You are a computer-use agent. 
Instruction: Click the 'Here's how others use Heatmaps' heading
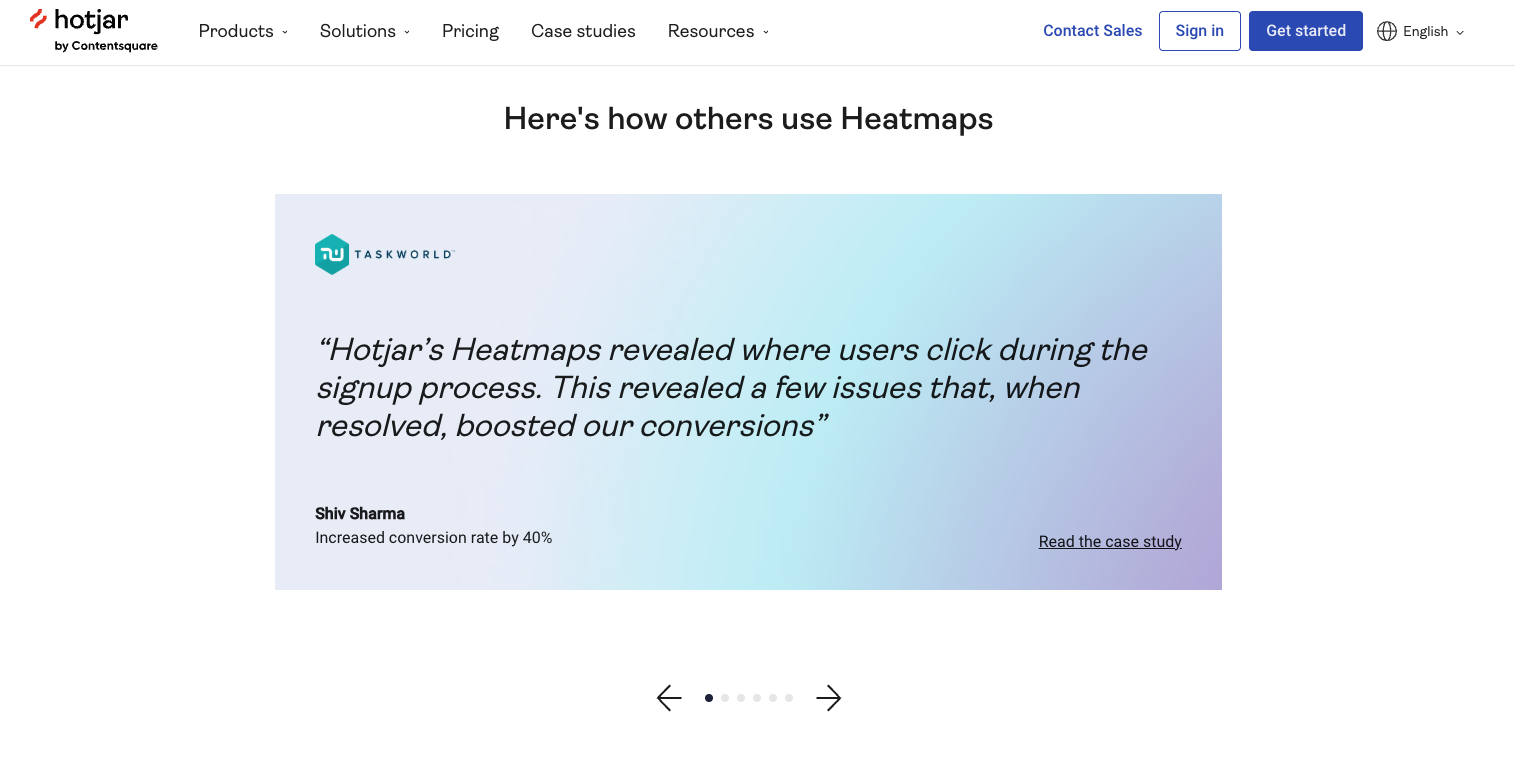(x=748, y=119)
